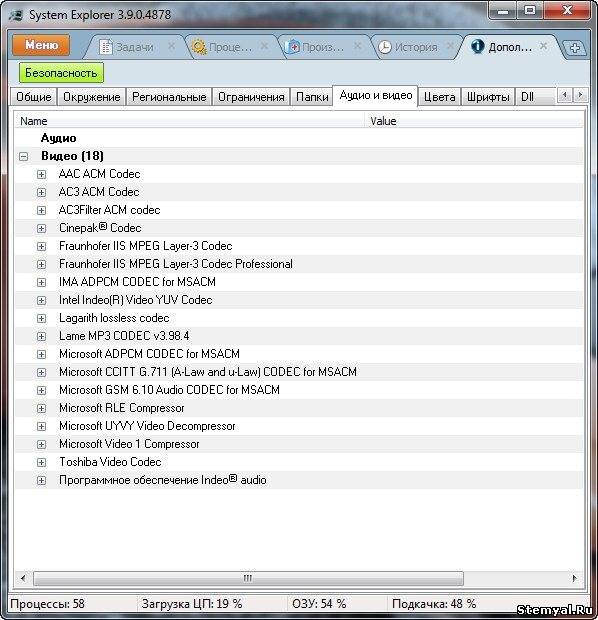Image resolution: width=598 pixels, height=620 pixels.
Task: Click the horizontal scrollbar left arrow
Action: pyautogui.click(x=23, y=578)
